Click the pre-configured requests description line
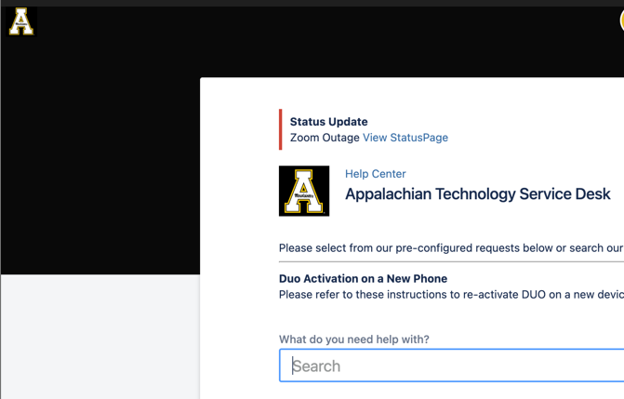Screen dimensions: 624x399 pyautogui.click(x=451, y=248)
